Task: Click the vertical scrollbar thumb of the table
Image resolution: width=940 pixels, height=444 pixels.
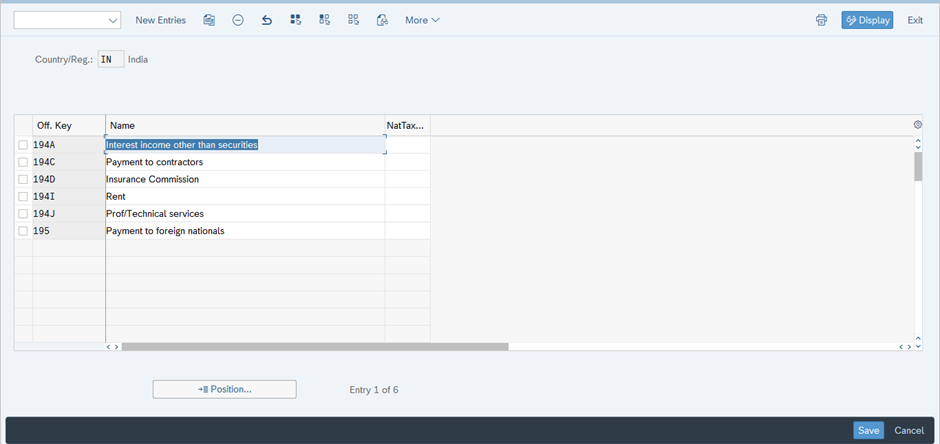Action: (x=918, y=166)
